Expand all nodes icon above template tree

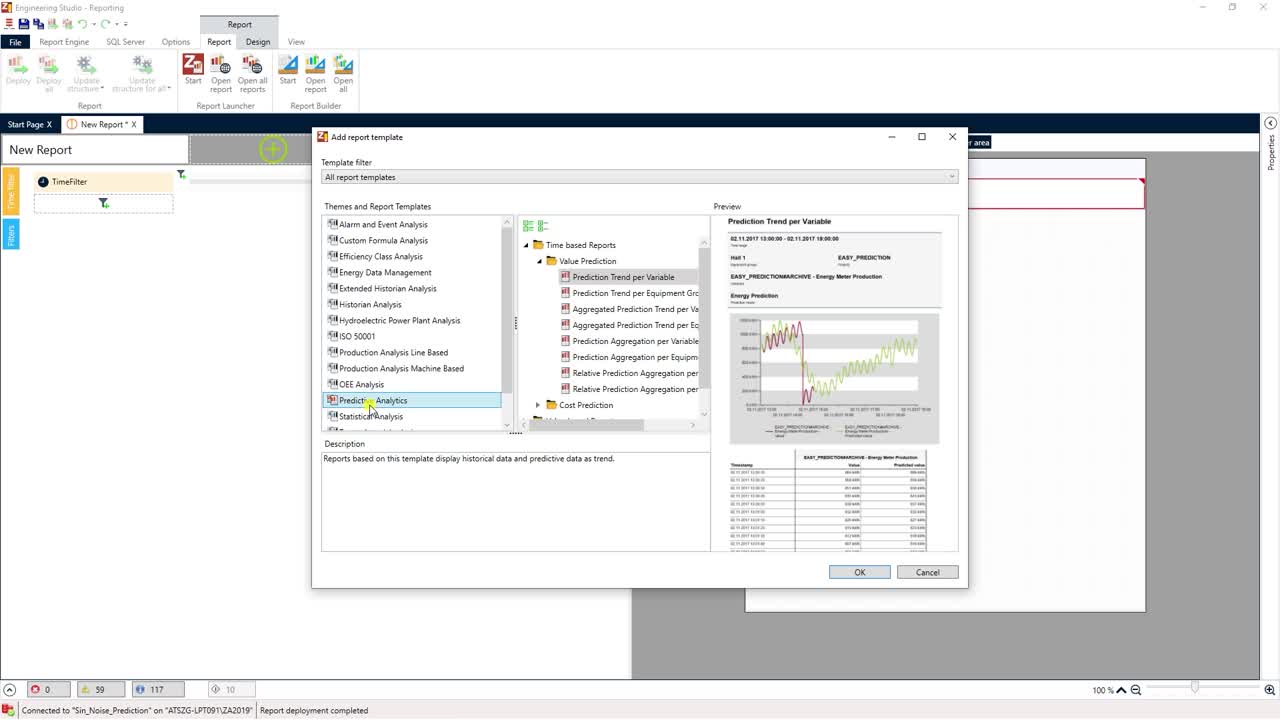pyautogui.click(x=528, y=226)
